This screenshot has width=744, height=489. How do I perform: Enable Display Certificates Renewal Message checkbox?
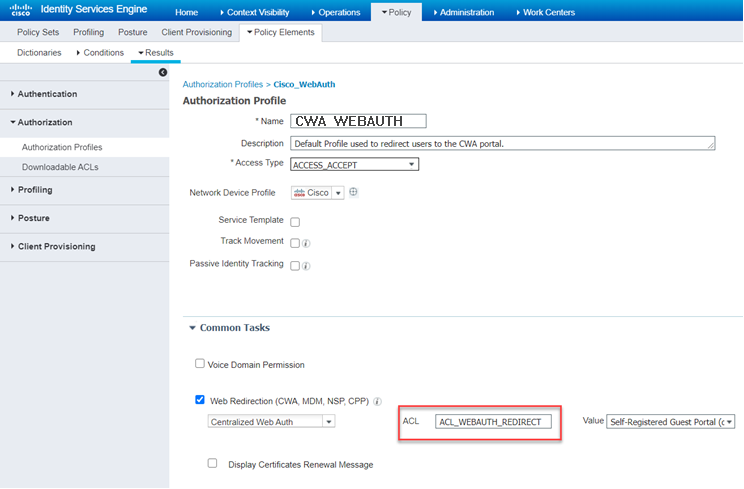tap(212, 463)
